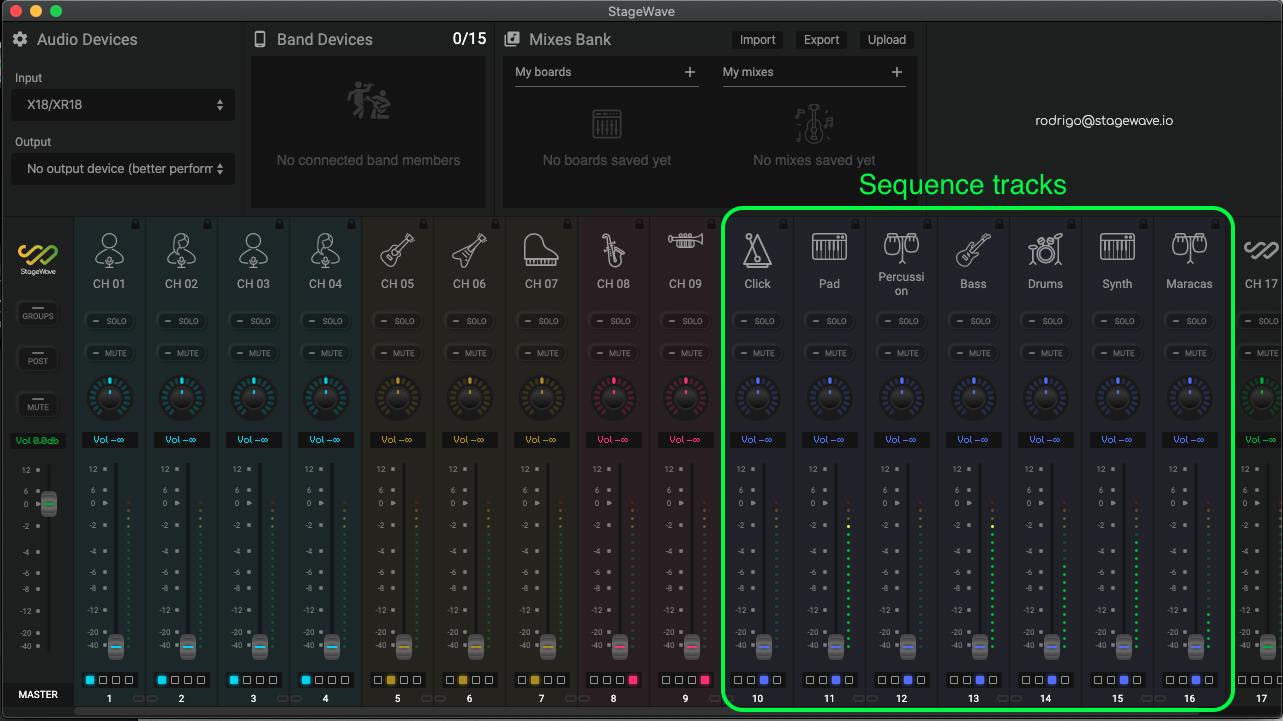Click the Import button in Mixes Bank
Screen dimensions: 1283x721
[x=757, y=40]
